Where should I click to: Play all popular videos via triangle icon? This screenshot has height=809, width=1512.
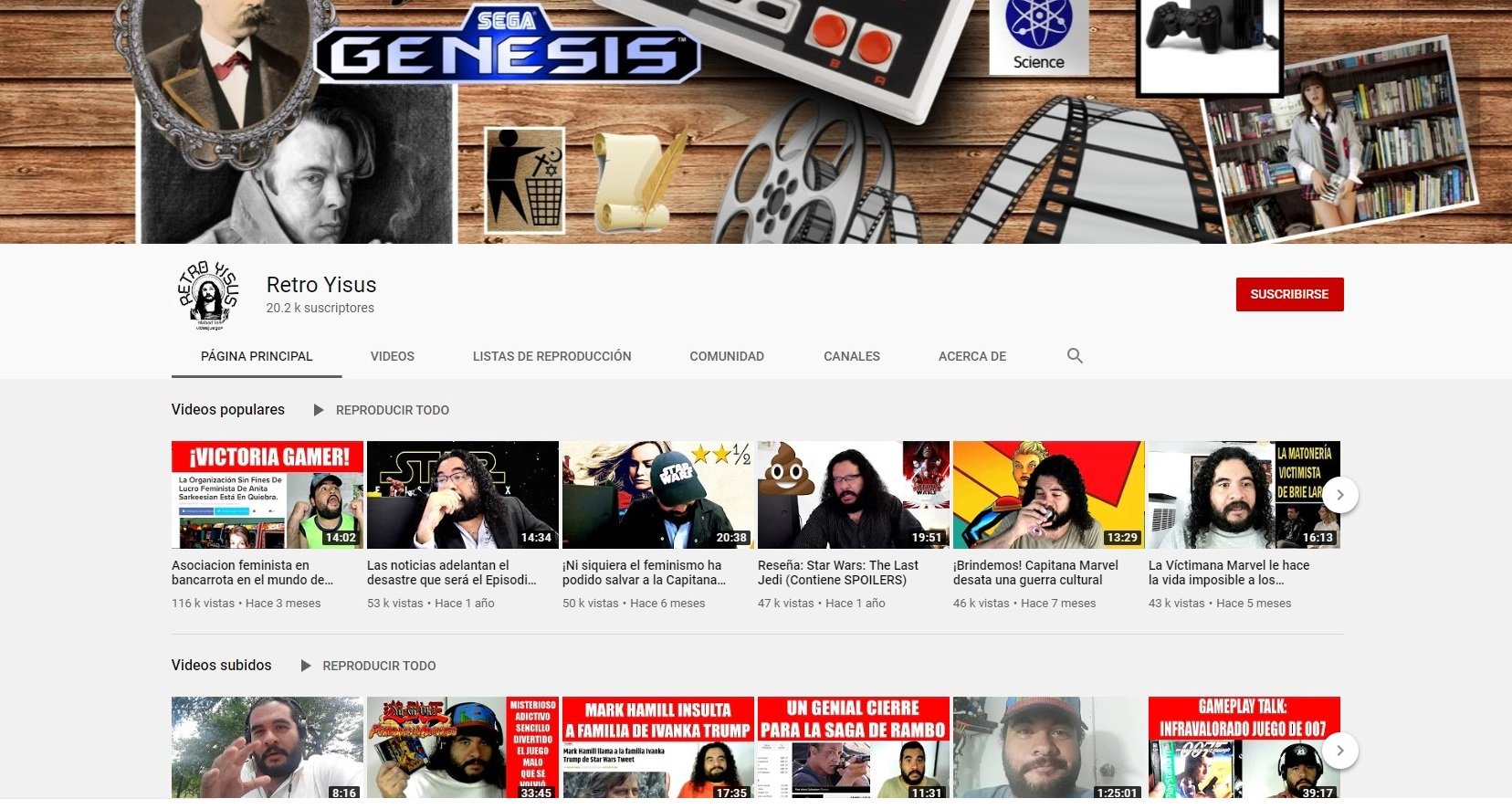coord(319,410)
